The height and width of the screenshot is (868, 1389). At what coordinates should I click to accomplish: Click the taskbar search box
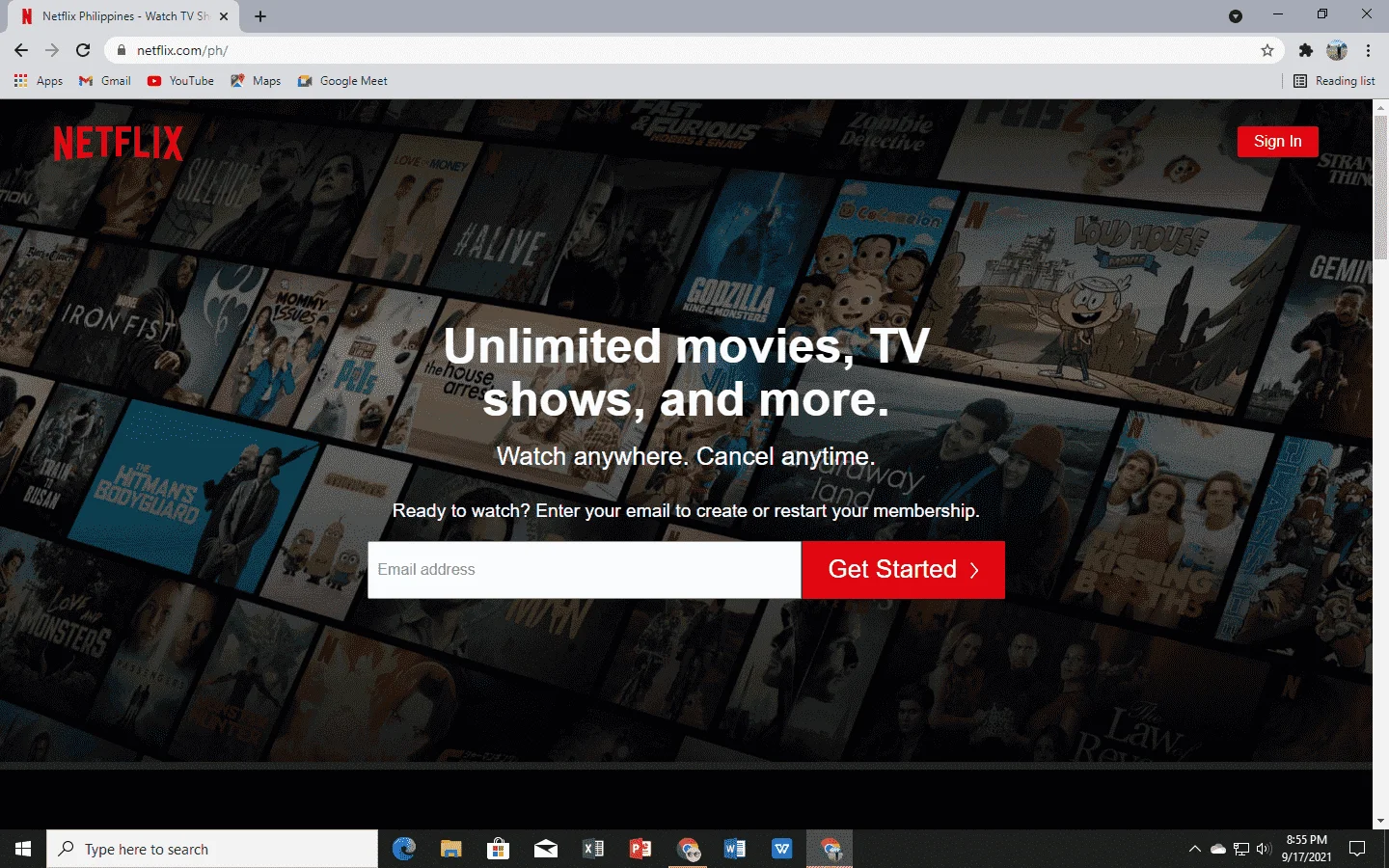tap(212, 849)
